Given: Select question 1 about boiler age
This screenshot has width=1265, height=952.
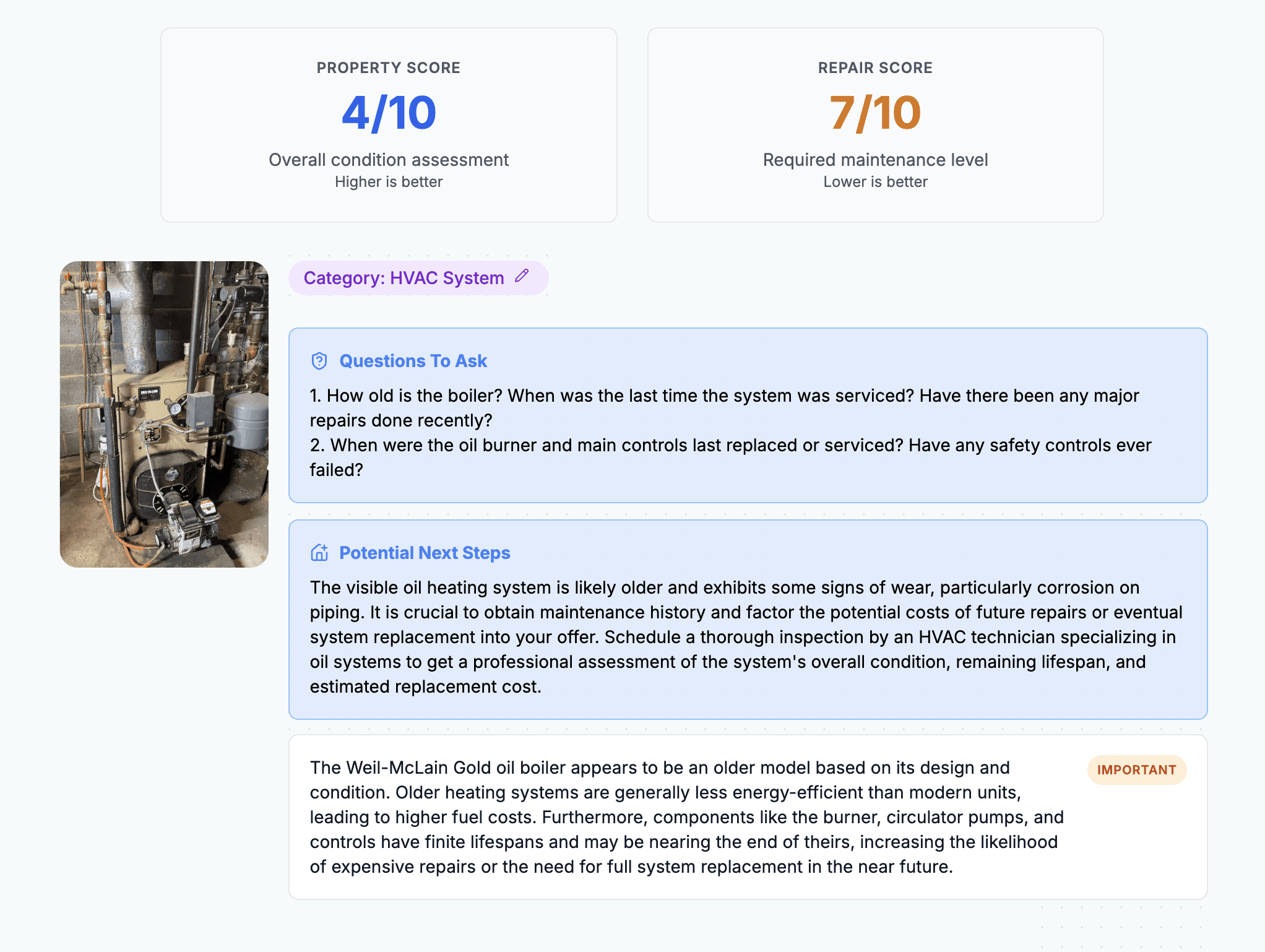Looking at the screenshot, I should tap(724, 407).
